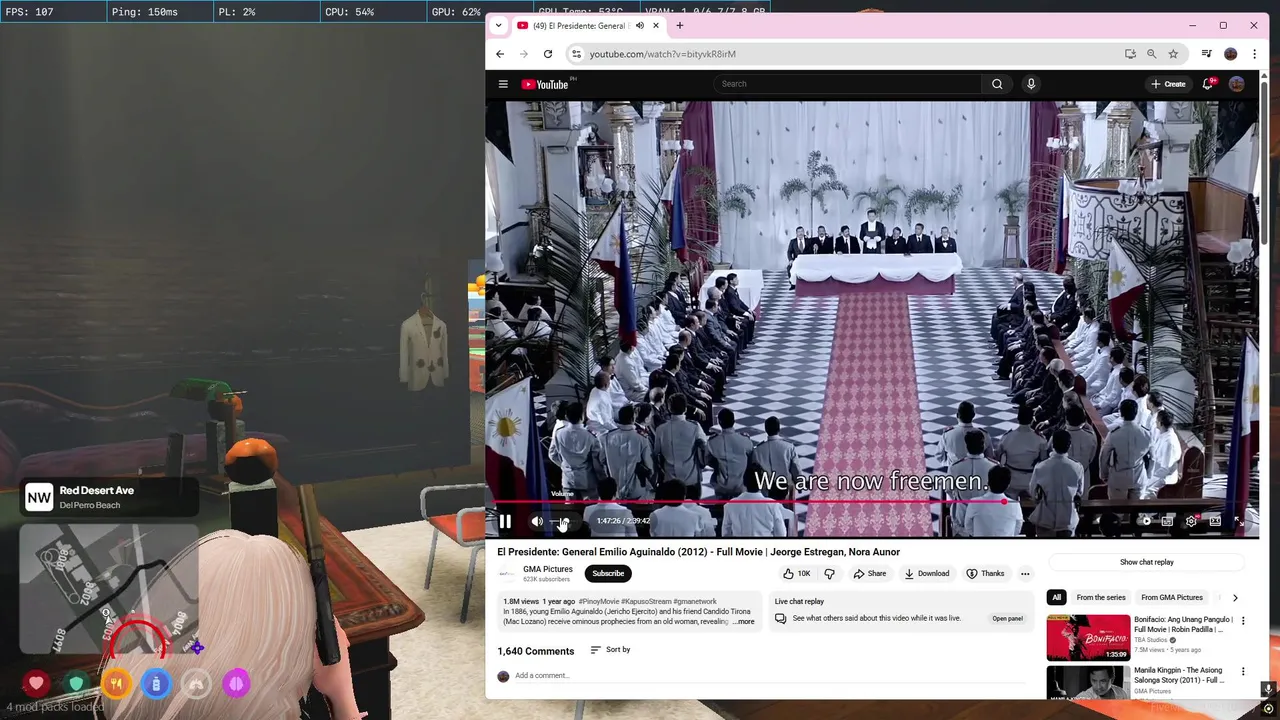Open the Chrome profile avatar
1280x720 pixels.
[1231, 54]
